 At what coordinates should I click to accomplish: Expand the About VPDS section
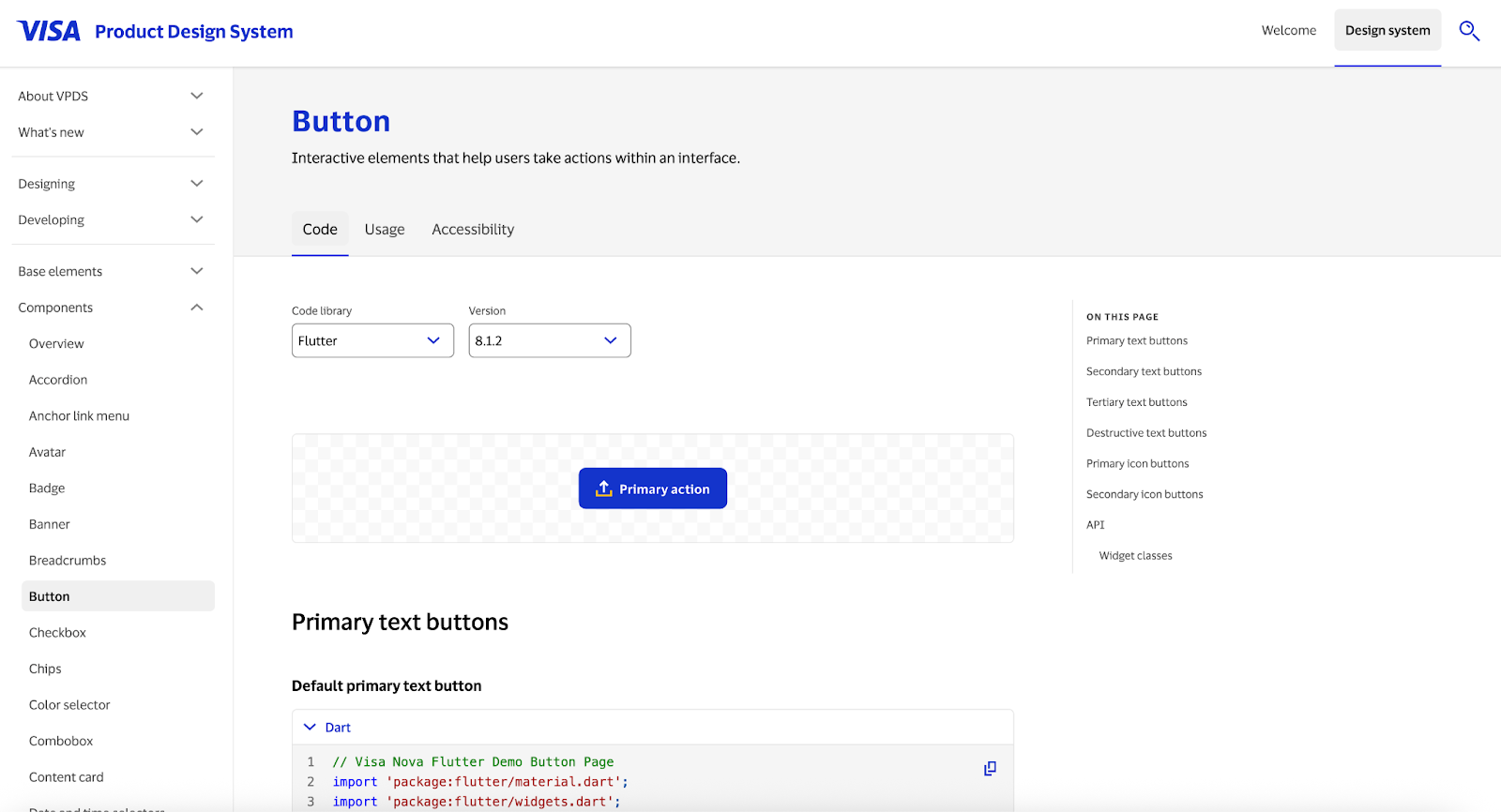point(113,96)
